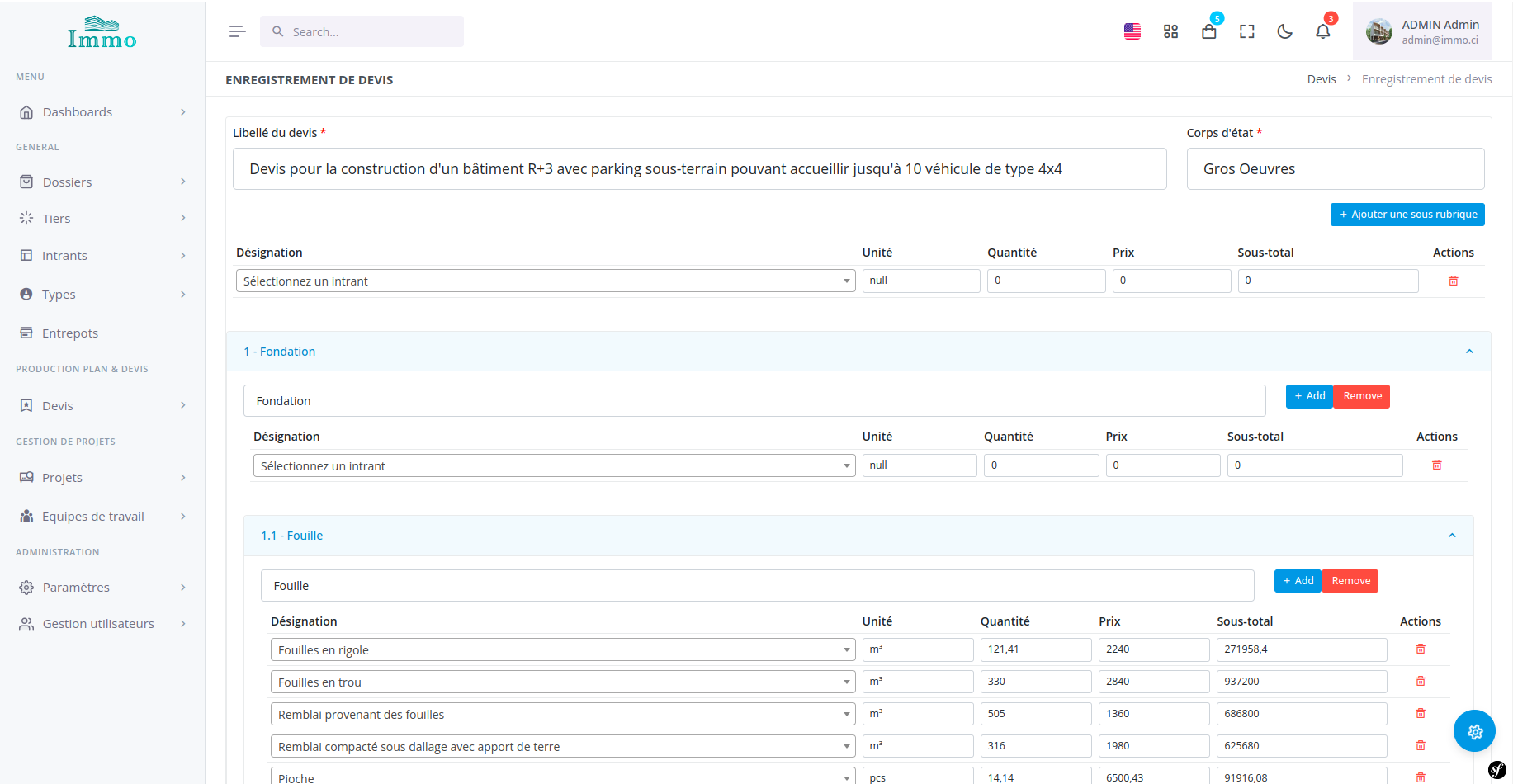Screen dimensions: 1513x784
Task: Focus the top Search input field
Action: [362, 31]
